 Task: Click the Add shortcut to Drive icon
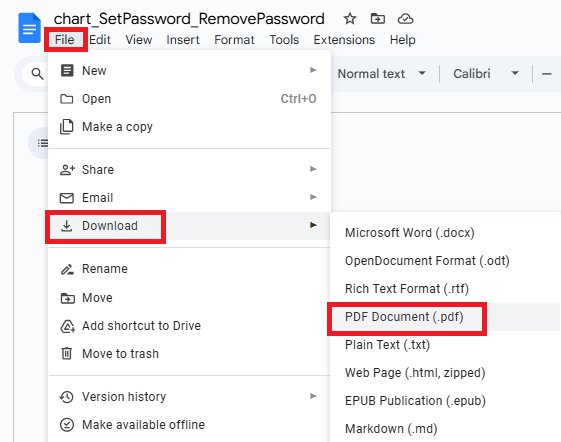pyautogui.click(x=67, y=326)
